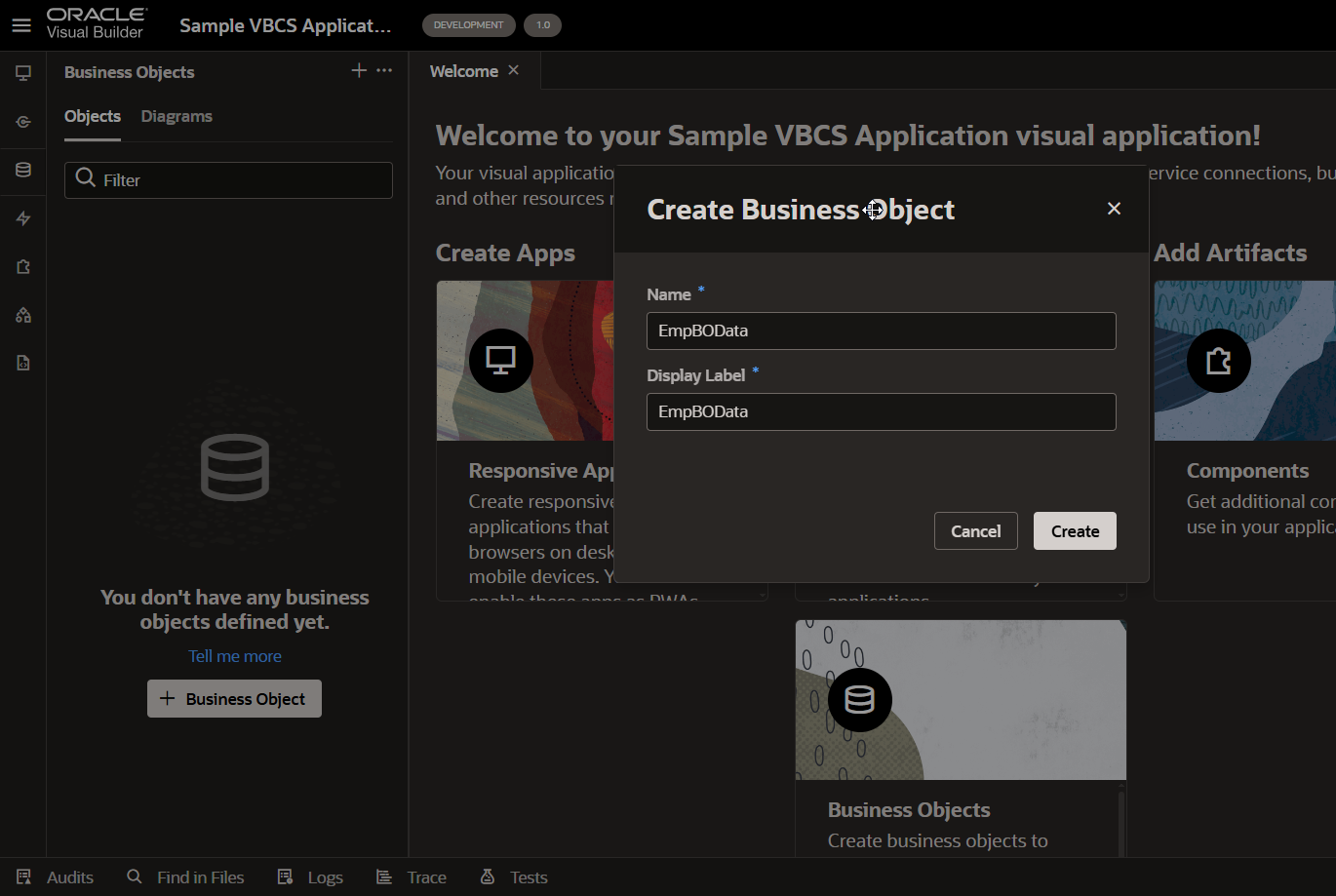
Task: Click the Create Business Object dialog title
Action: [801, 210]
